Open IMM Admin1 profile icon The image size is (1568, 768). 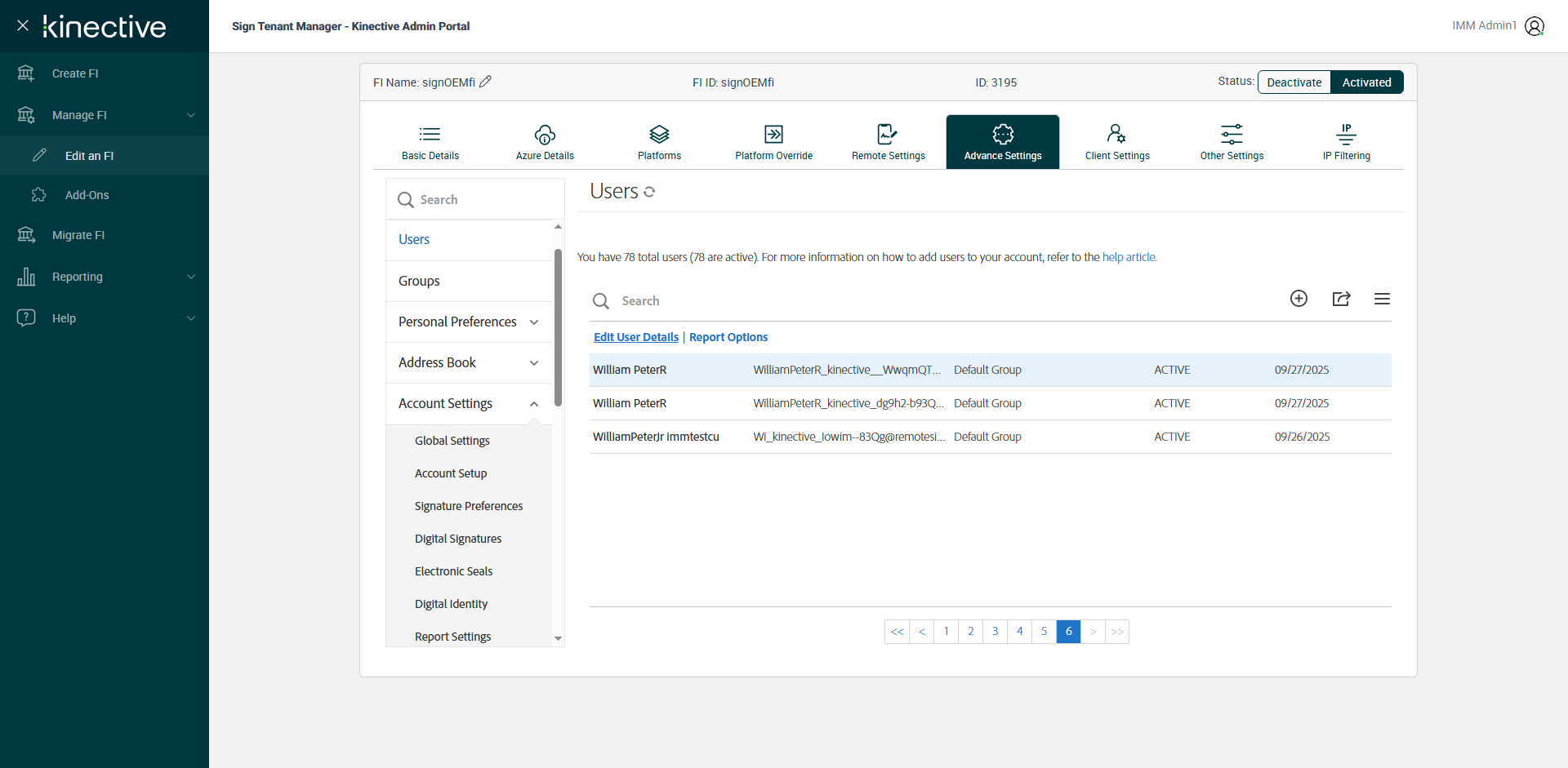tap(1535, 26)
